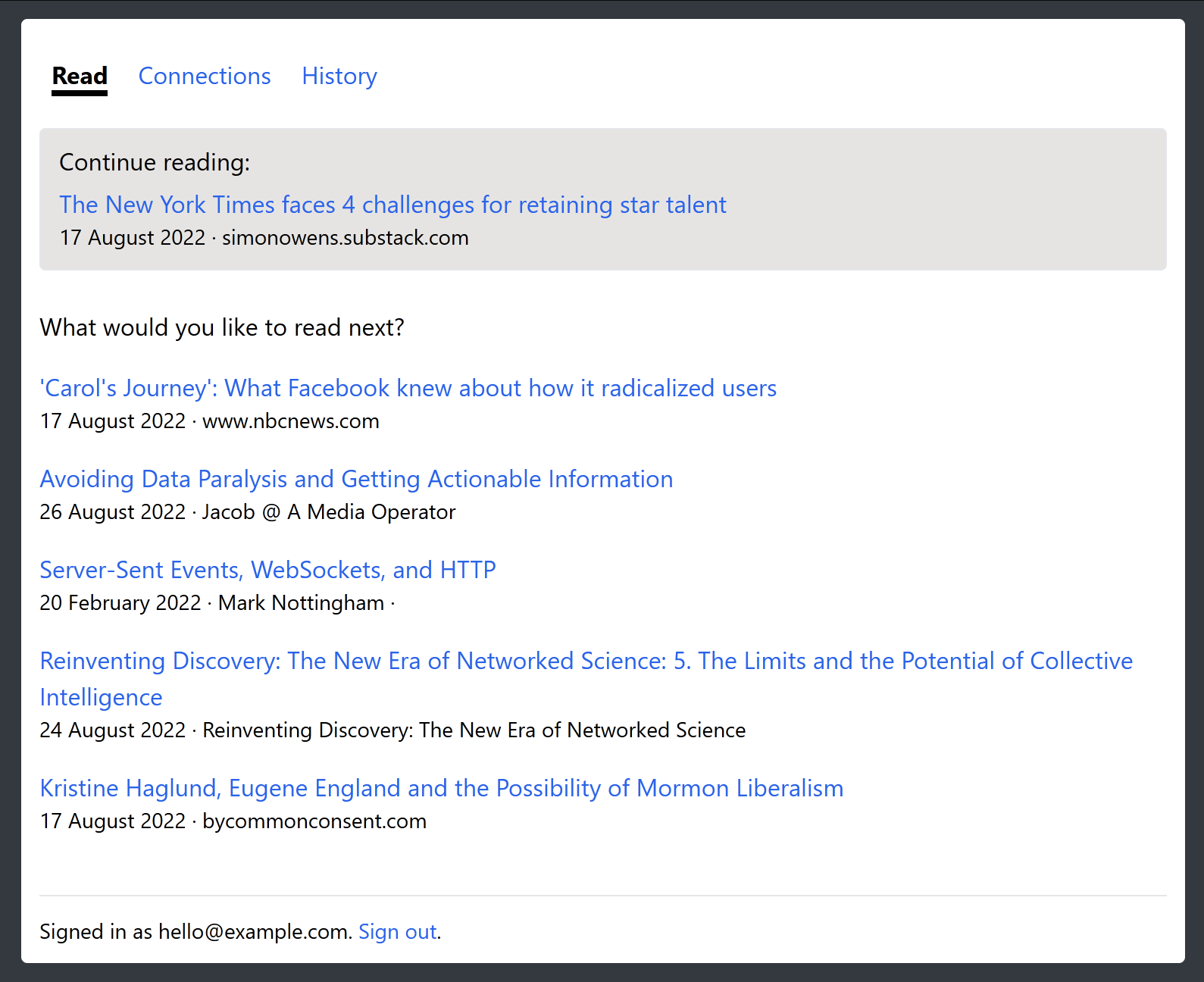Click '17 August 2022 · www.nbcnews.com' text
Image resolution: width=1204 pixels, height=982 pixels.
[209, 421]
